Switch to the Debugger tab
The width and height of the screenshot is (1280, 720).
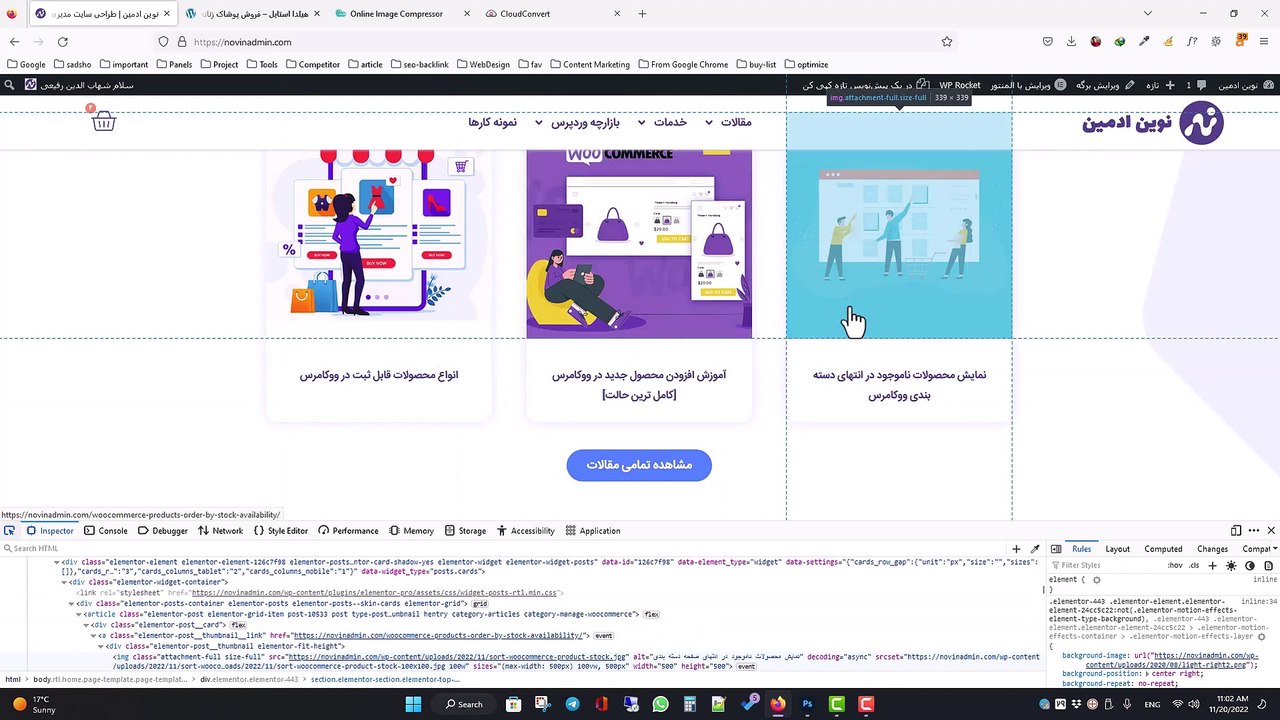[163, 531]
